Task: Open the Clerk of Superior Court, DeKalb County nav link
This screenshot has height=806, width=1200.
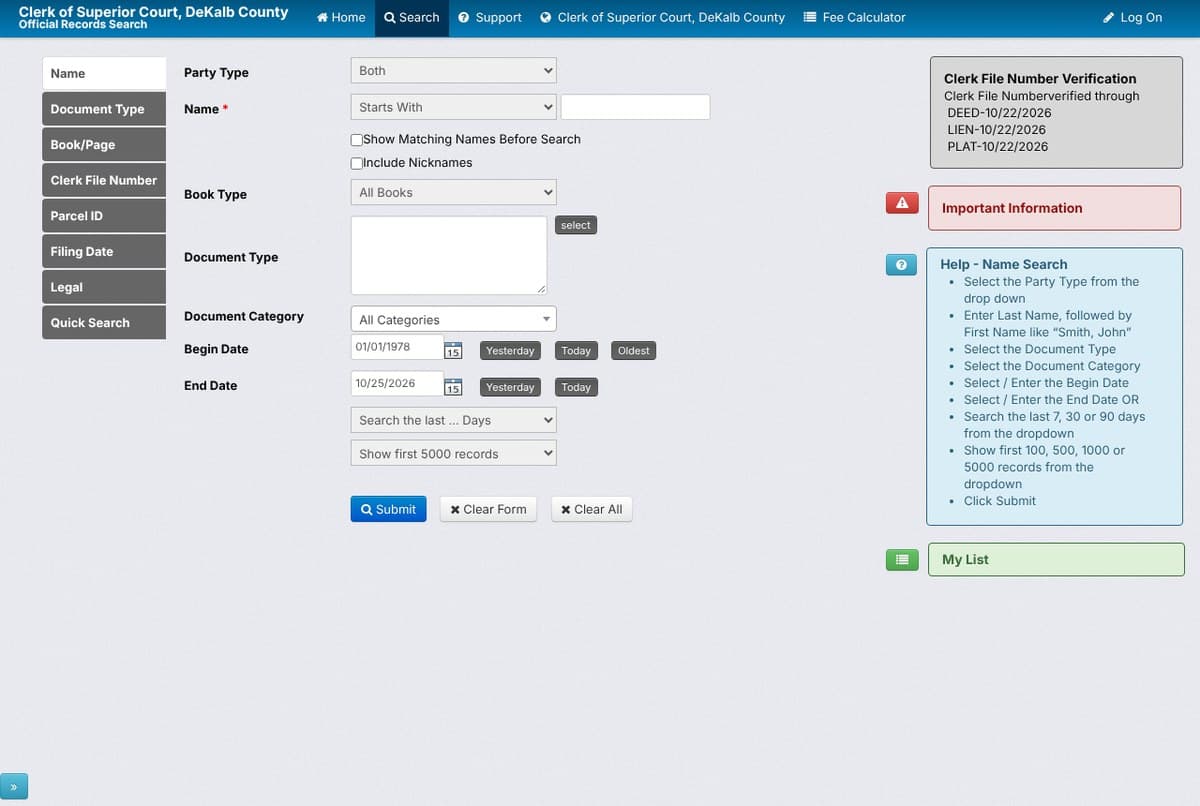Action: pos(662,17)
